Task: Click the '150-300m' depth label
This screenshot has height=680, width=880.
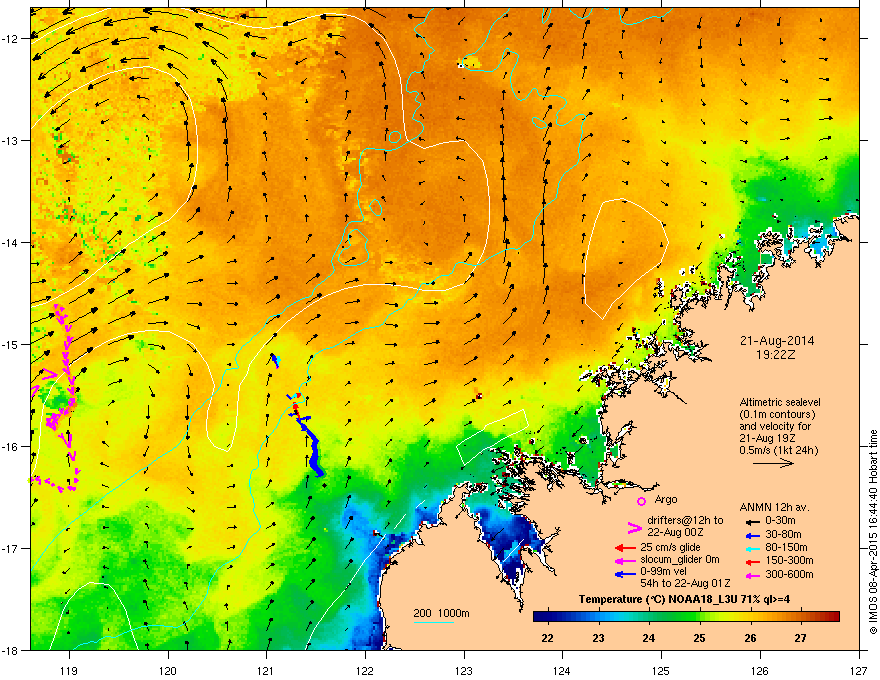Action: (x=789, y=560)
